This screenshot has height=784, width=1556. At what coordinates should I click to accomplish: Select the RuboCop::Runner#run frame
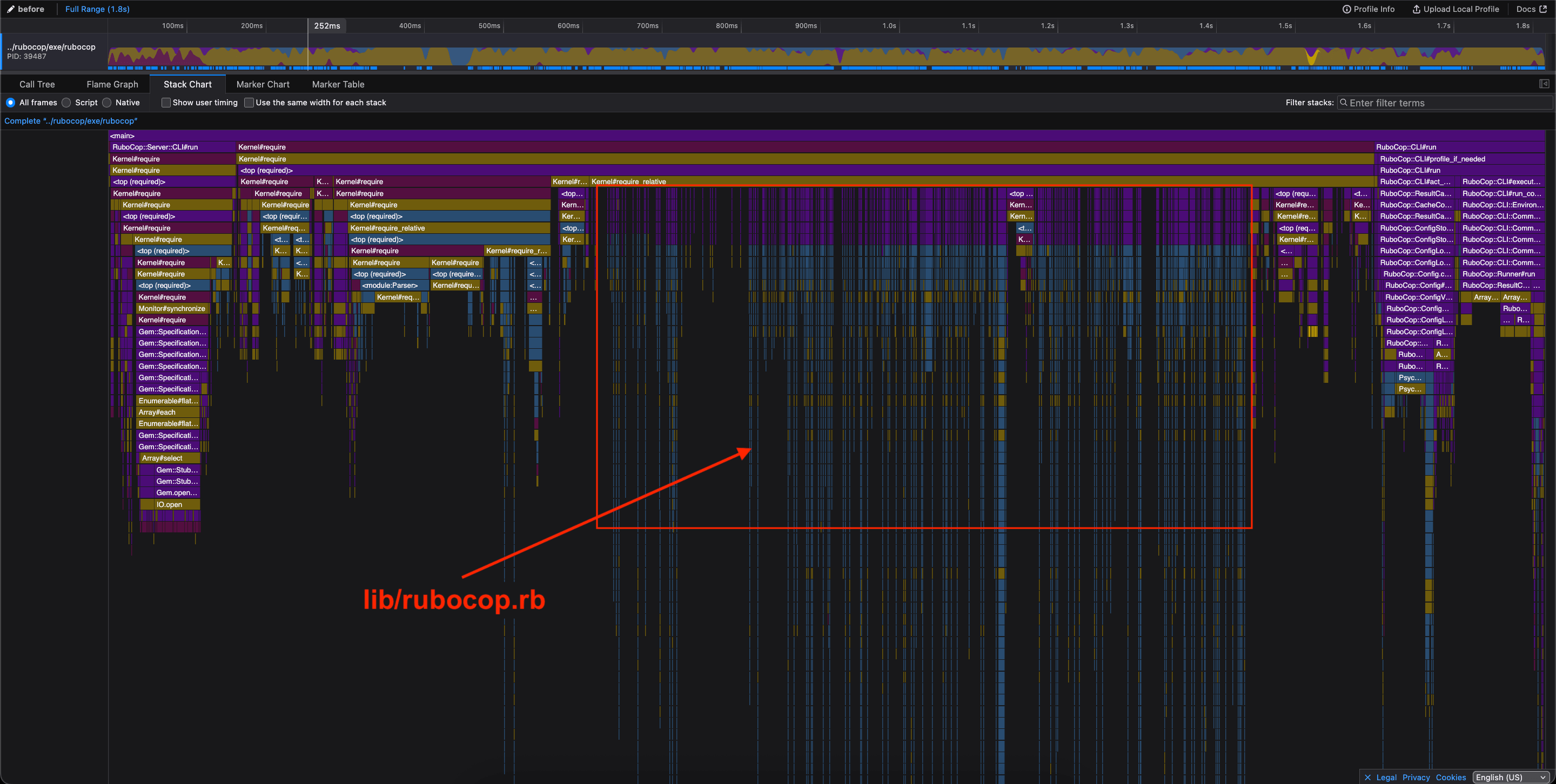coord(1501,274)
